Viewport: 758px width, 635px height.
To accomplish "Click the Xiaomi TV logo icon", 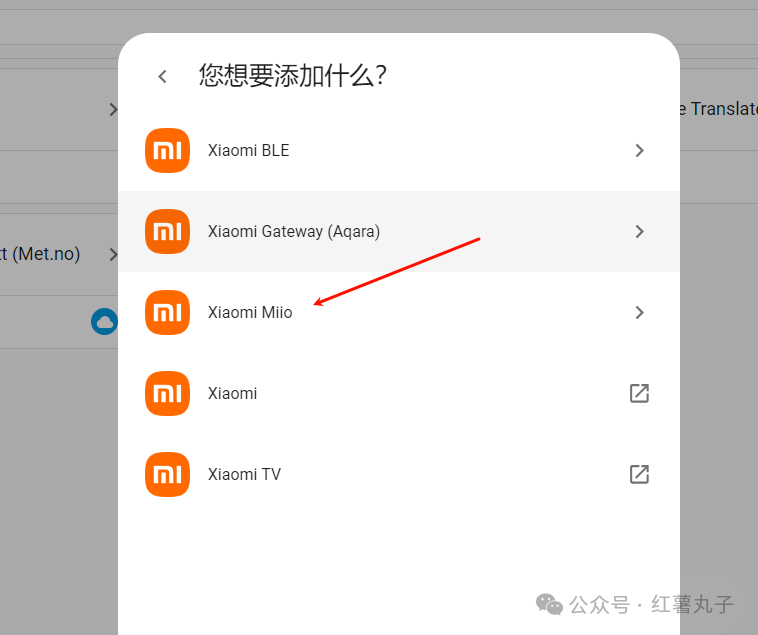I will tap(167, 474).
